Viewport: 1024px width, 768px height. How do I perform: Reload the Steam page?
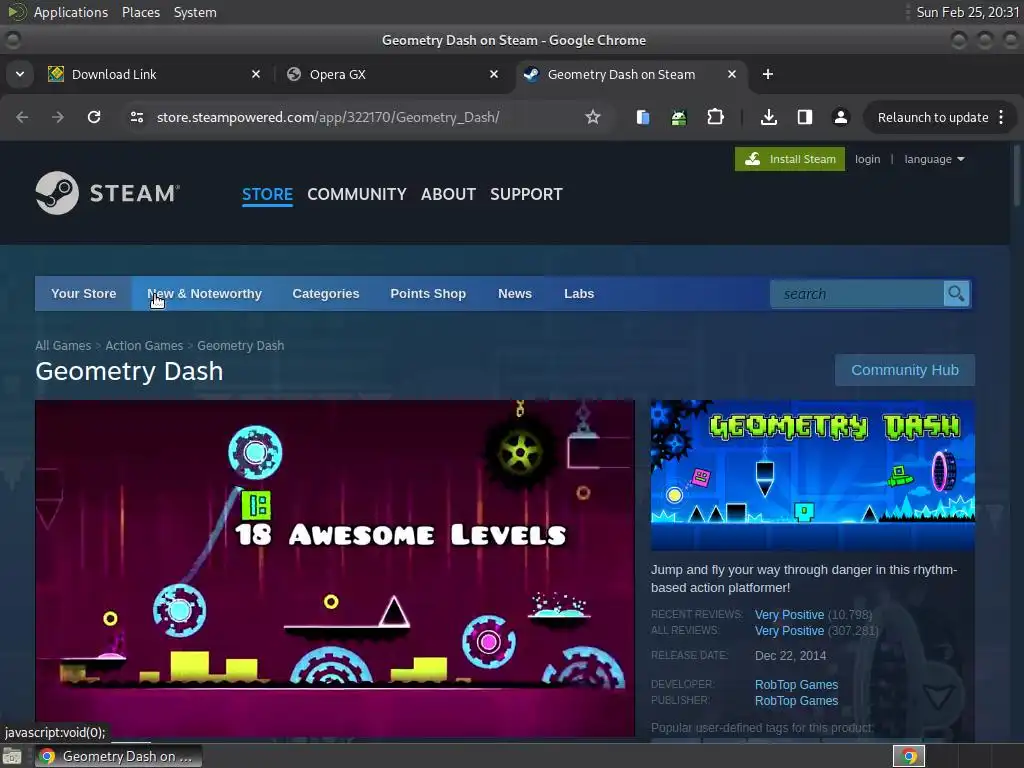[94, 117]
